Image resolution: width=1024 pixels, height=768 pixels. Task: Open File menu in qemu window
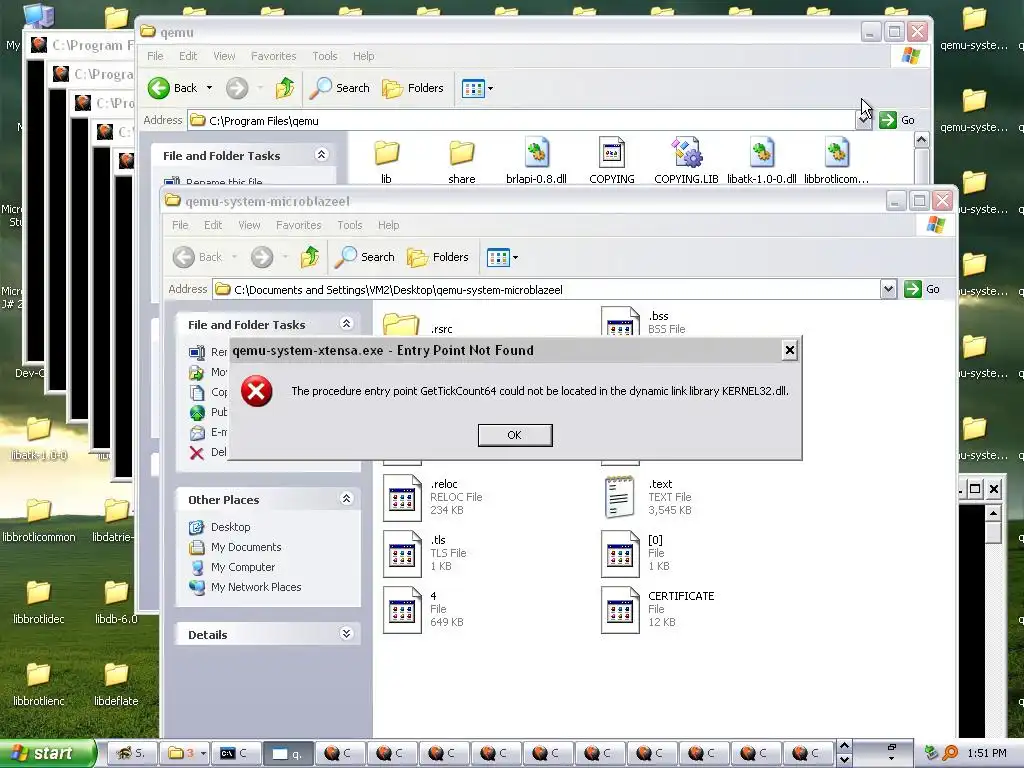155,56
